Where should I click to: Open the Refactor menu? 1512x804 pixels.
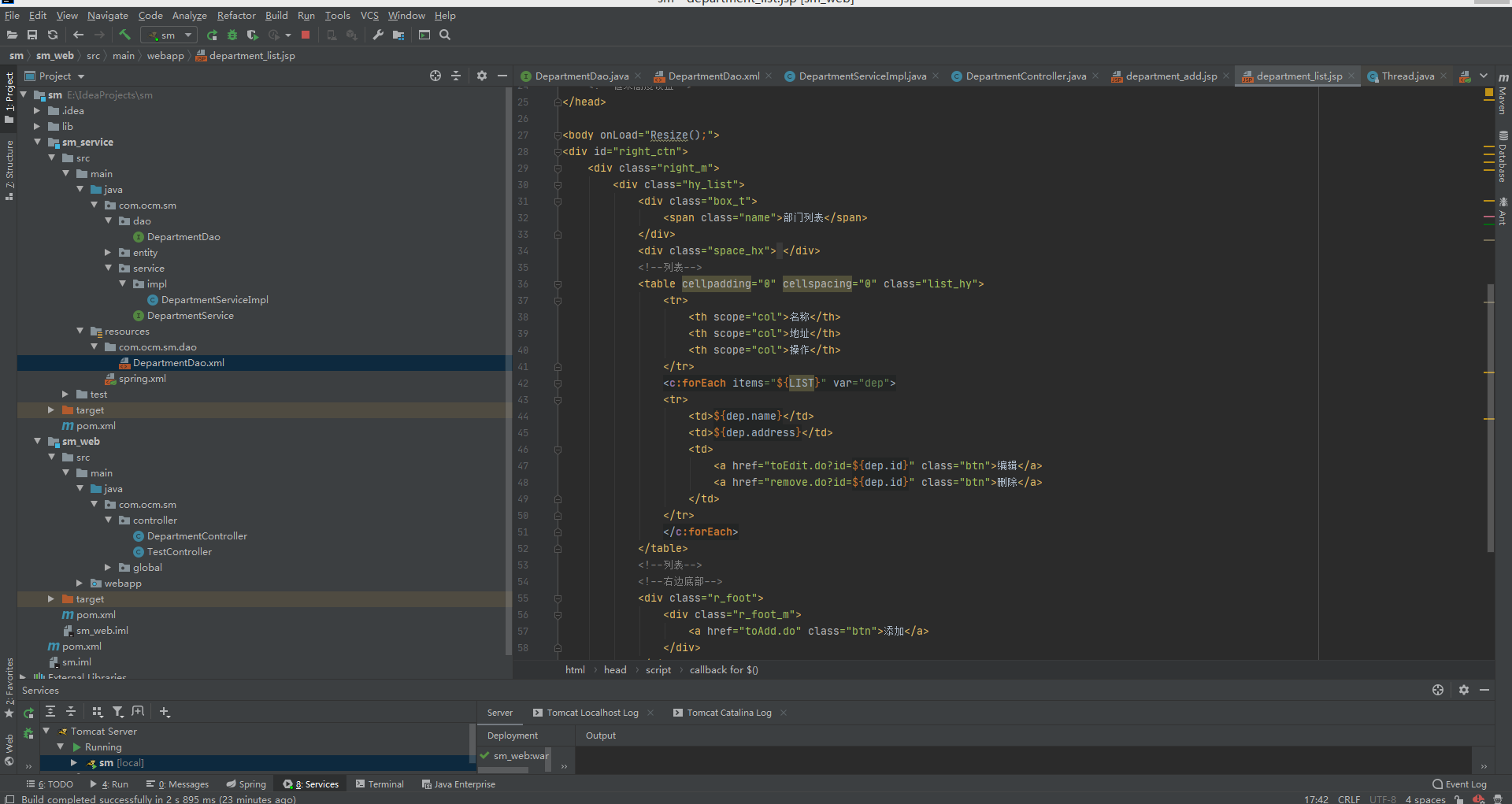pos(236,15)
